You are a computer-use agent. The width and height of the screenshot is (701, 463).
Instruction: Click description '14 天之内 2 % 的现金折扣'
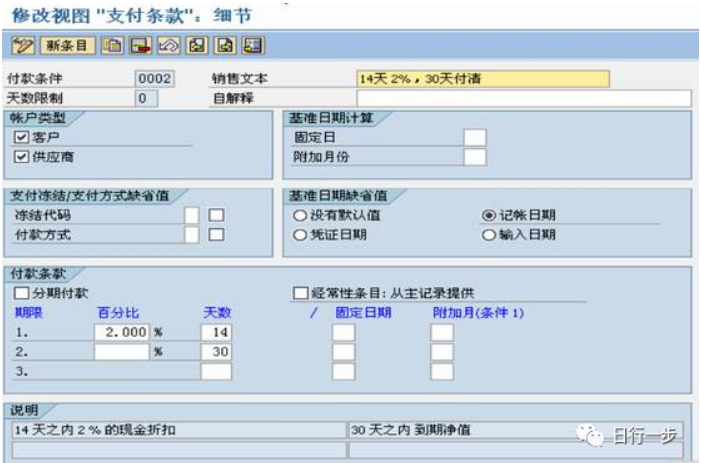[x=179, y=430]
